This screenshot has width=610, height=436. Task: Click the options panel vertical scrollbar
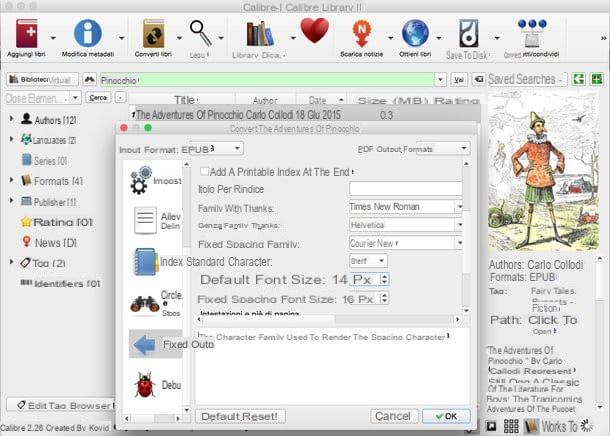(x=466, y=237)
